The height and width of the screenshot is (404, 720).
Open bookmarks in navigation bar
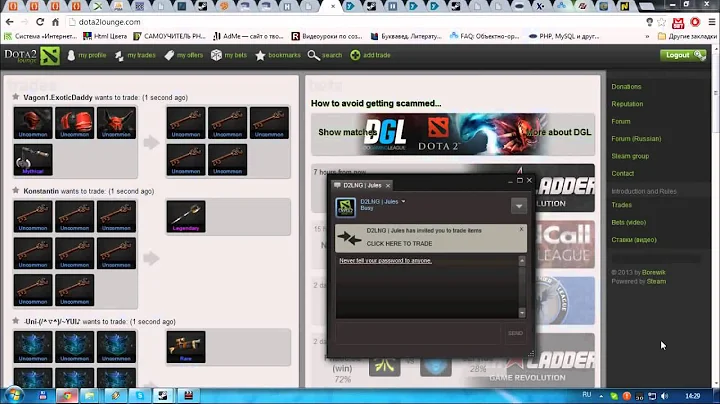click(x=278, y=55)
